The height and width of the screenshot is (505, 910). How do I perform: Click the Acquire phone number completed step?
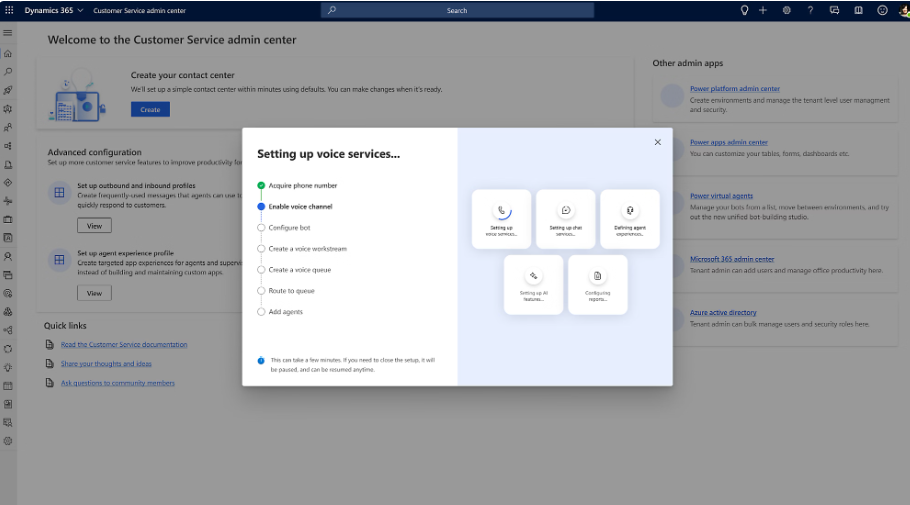297,186
